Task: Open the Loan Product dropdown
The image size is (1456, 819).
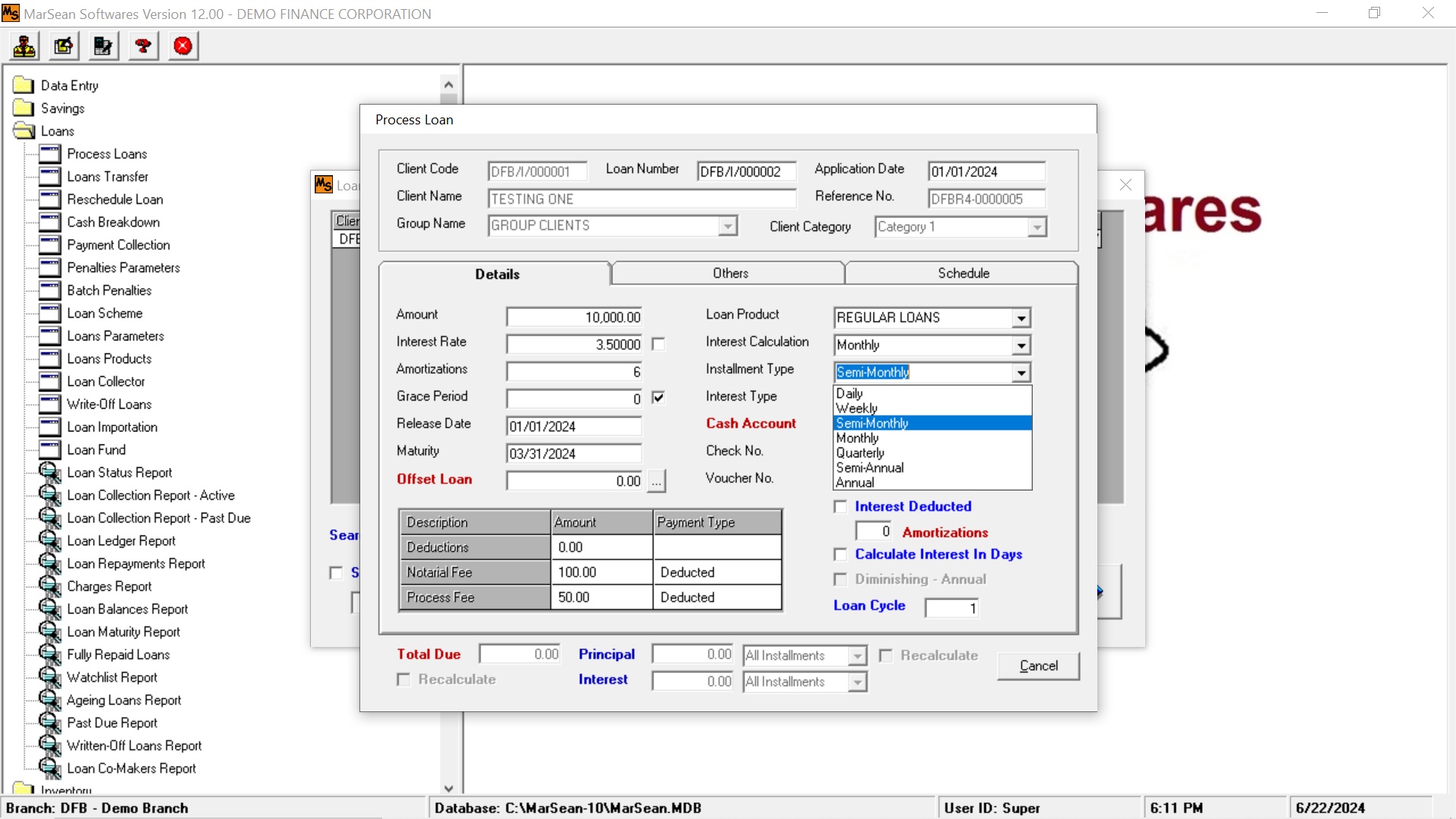Action: (x=1021, y=318)
